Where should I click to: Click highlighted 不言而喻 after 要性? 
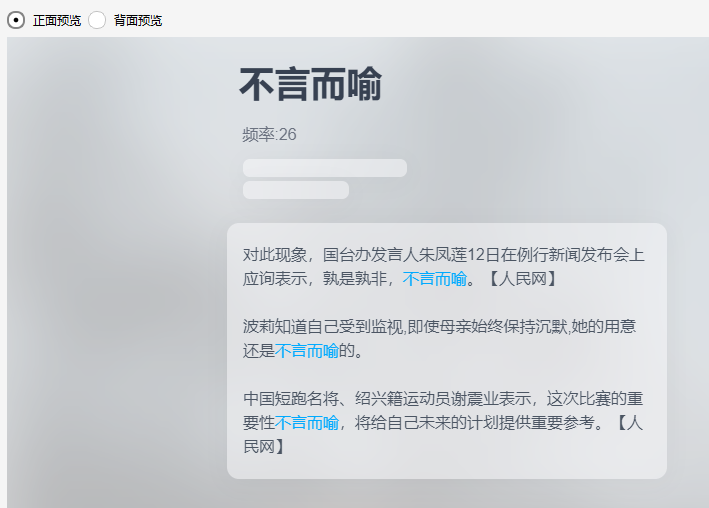(307, 423)
